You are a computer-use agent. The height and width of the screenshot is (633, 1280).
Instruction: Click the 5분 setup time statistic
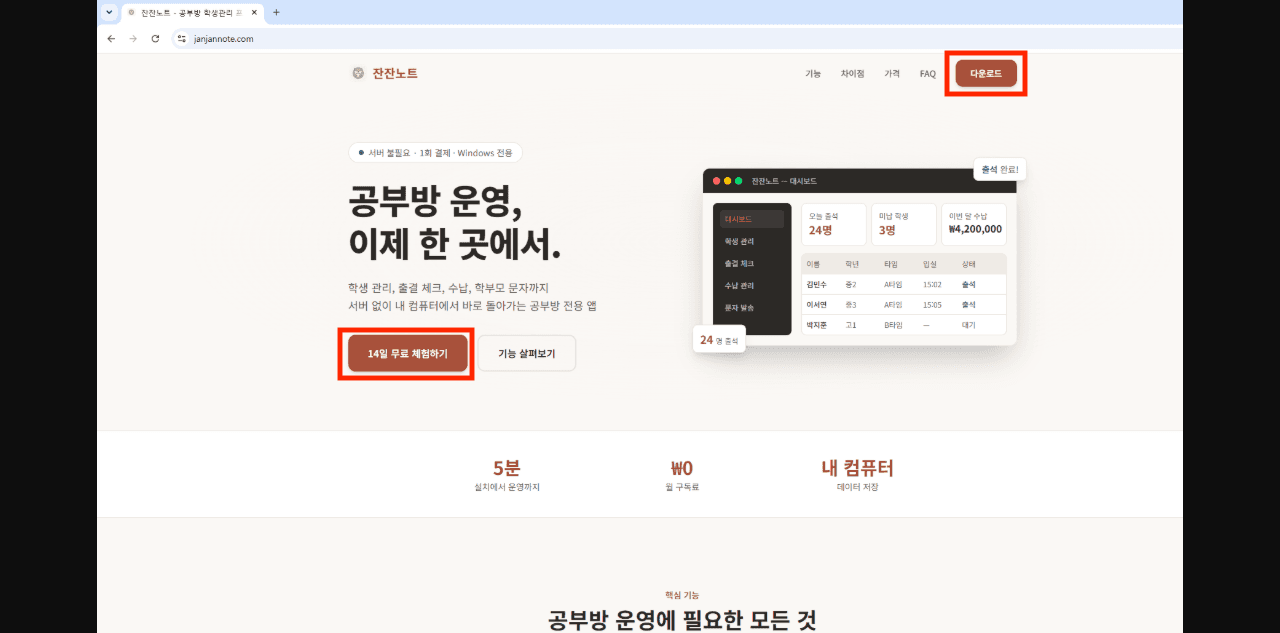point(507,474)
